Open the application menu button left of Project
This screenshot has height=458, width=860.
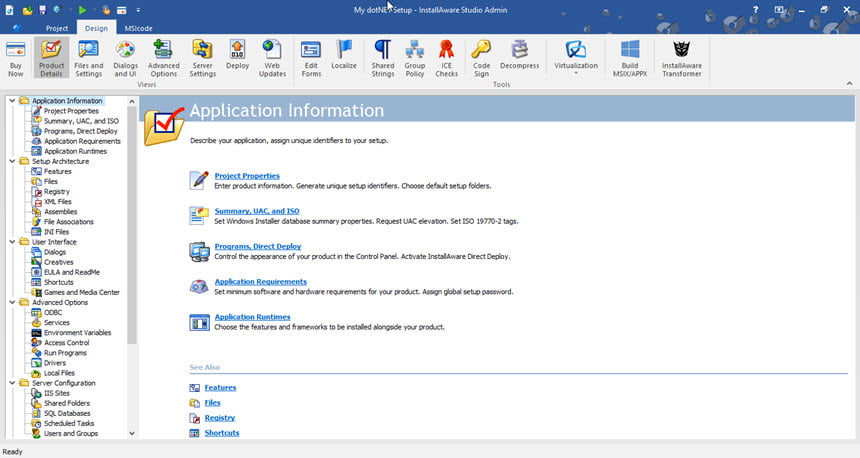17,28
